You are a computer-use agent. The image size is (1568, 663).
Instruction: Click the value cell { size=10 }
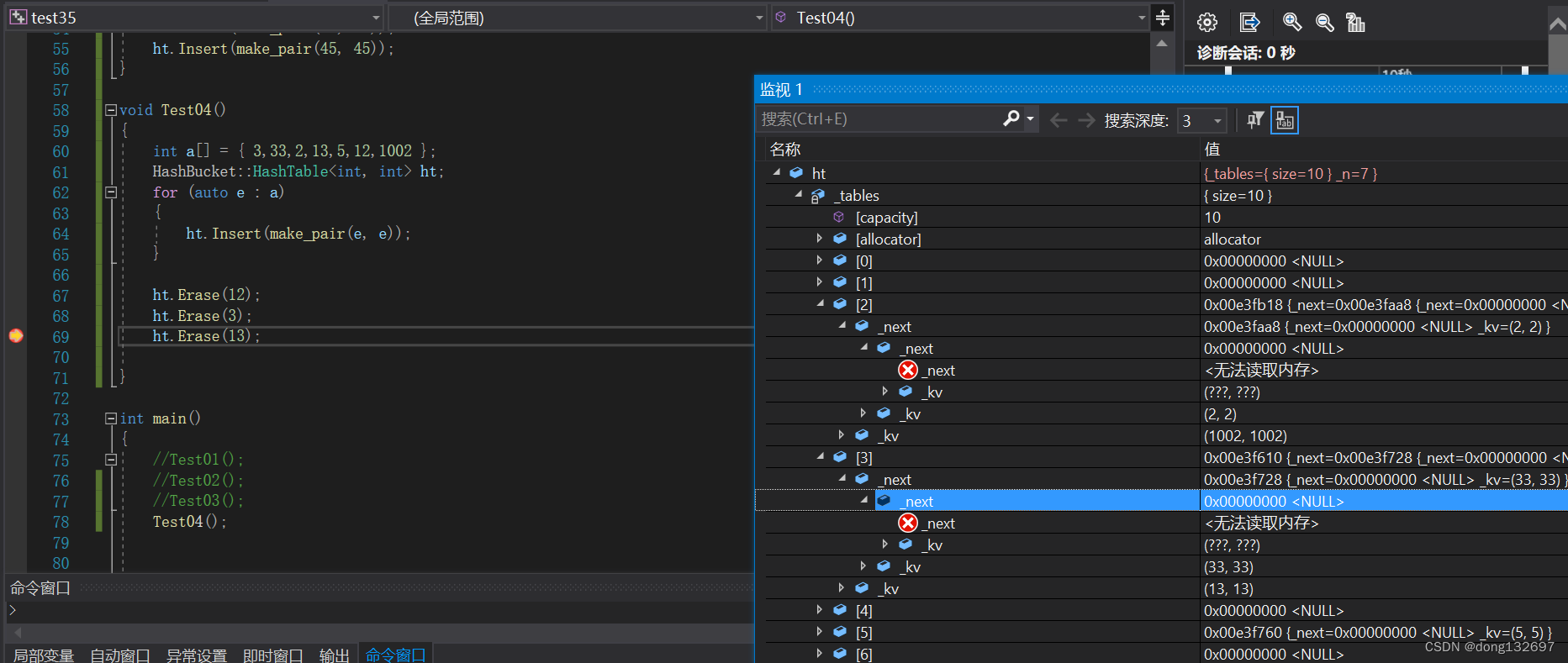[1238, 195]
